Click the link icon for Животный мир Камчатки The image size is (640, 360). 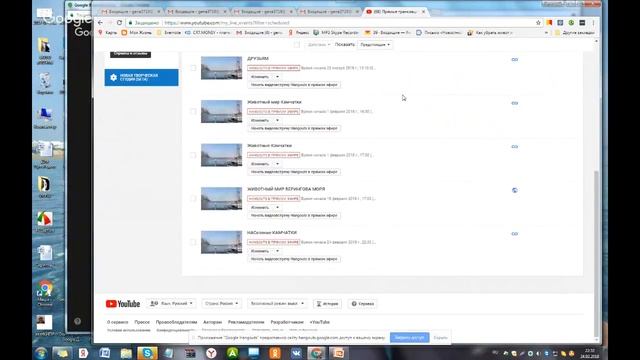coord(515,103)
